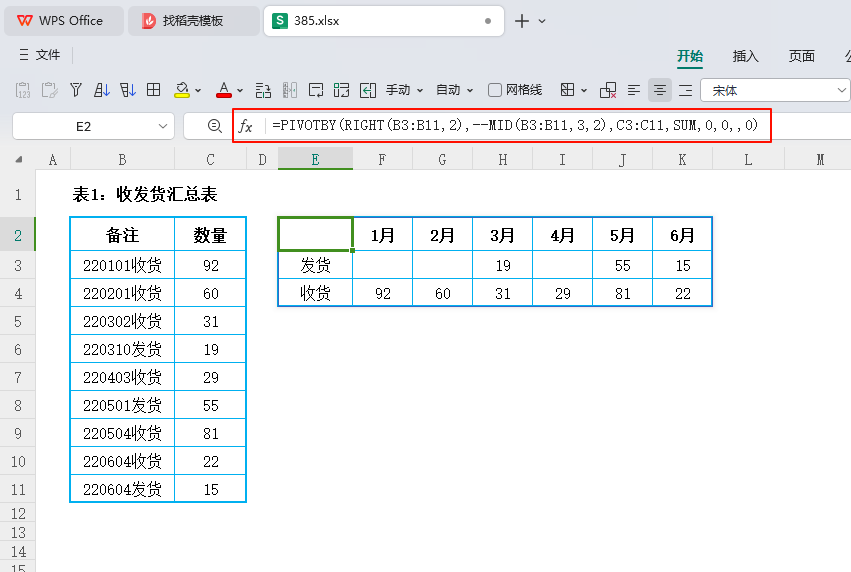The width and height of the screenshot is (851, 572).
Task: Click the zoom magnifier beside formula bar
Action: click(x=215, y=126)
